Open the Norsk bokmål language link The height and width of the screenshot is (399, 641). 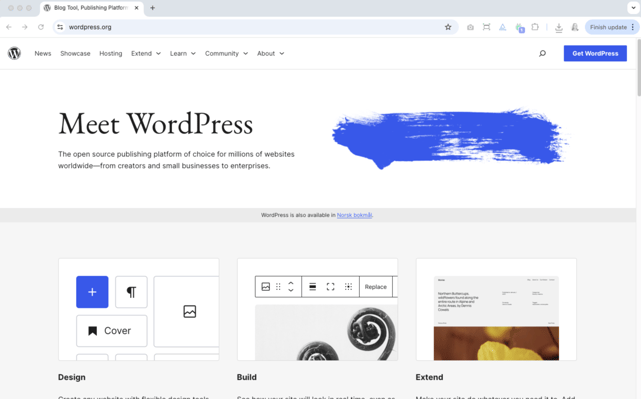(354, 215)
